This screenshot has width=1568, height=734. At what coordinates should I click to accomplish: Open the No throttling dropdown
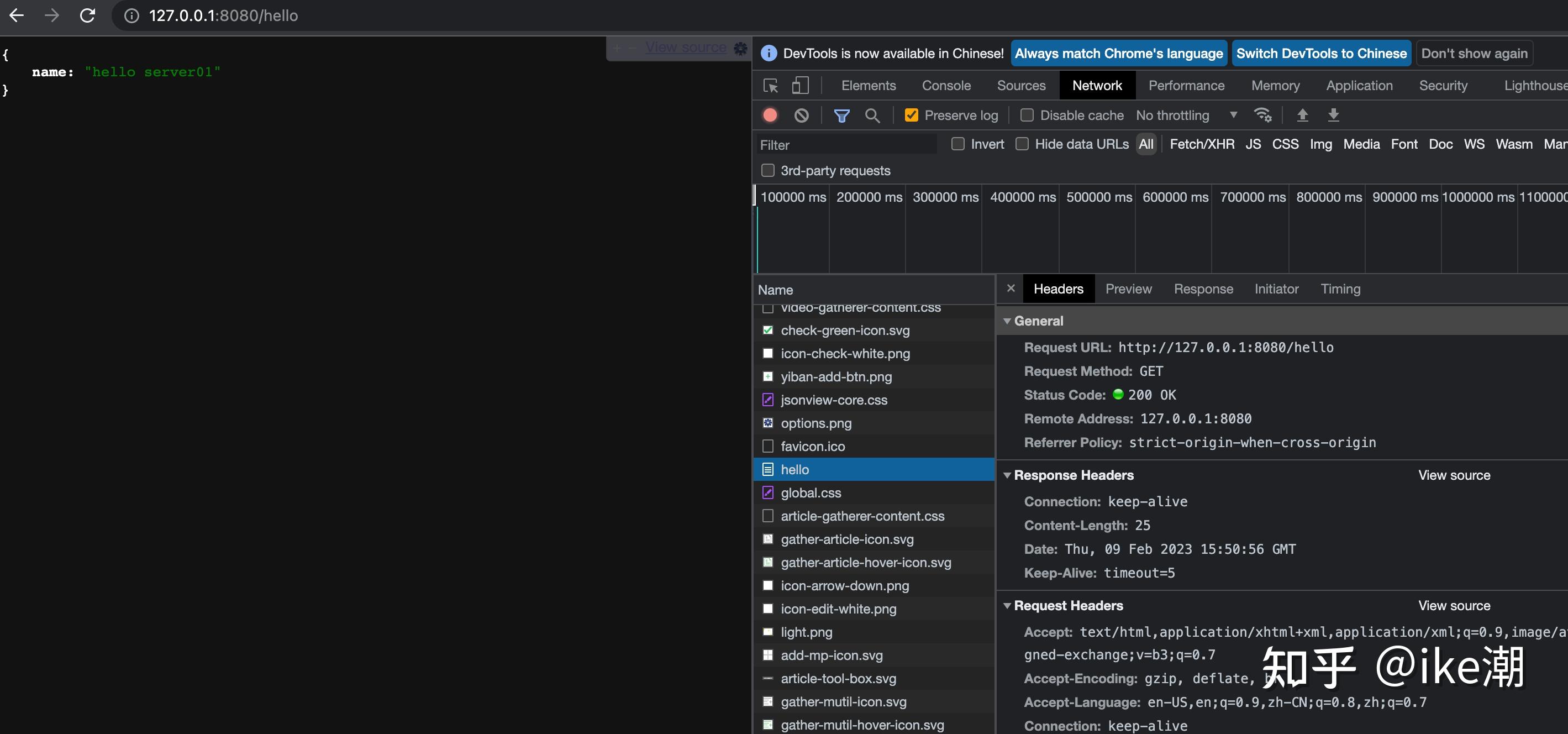[x=1186, y=115]
